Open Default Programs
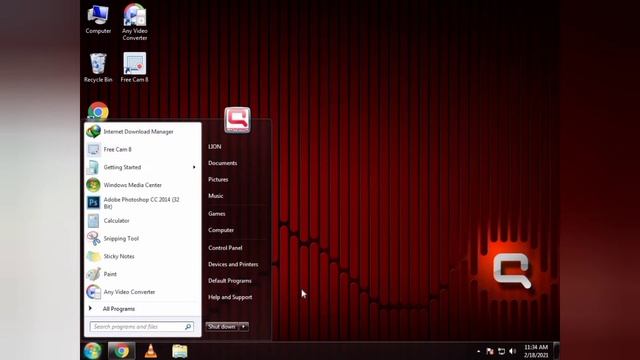640x360 pixels. pyautogui.click(x=230, y=281)
